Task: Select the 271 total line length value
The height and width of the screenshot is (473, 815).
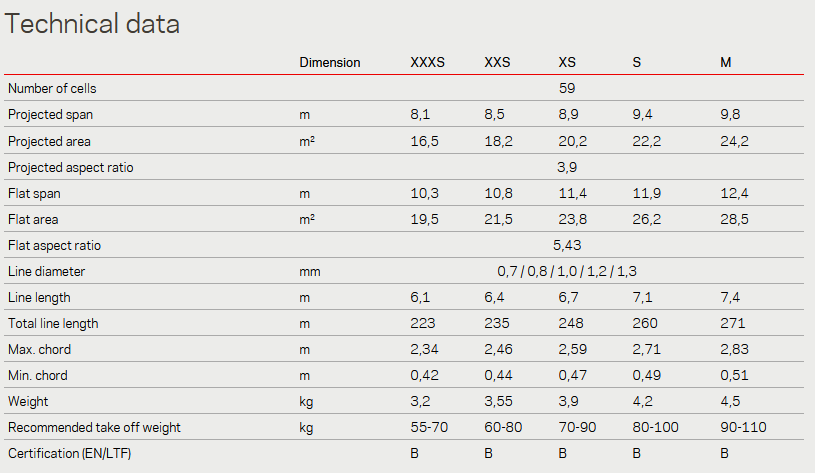Action: point(732,323)
